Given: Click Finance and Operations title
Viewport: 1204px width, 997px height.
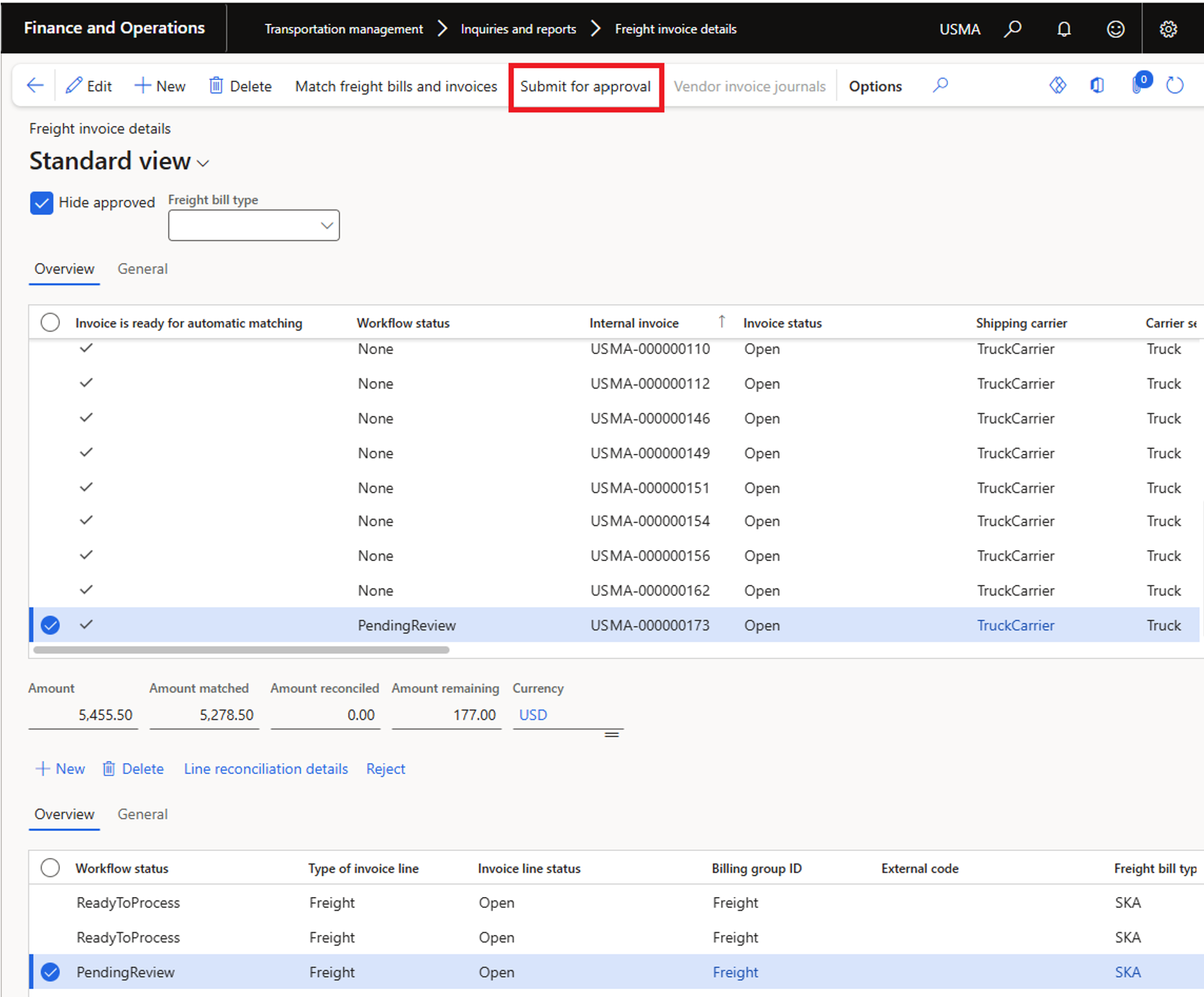Looking at the screenshot, I should pyautogui.click(x=114, y=28).
